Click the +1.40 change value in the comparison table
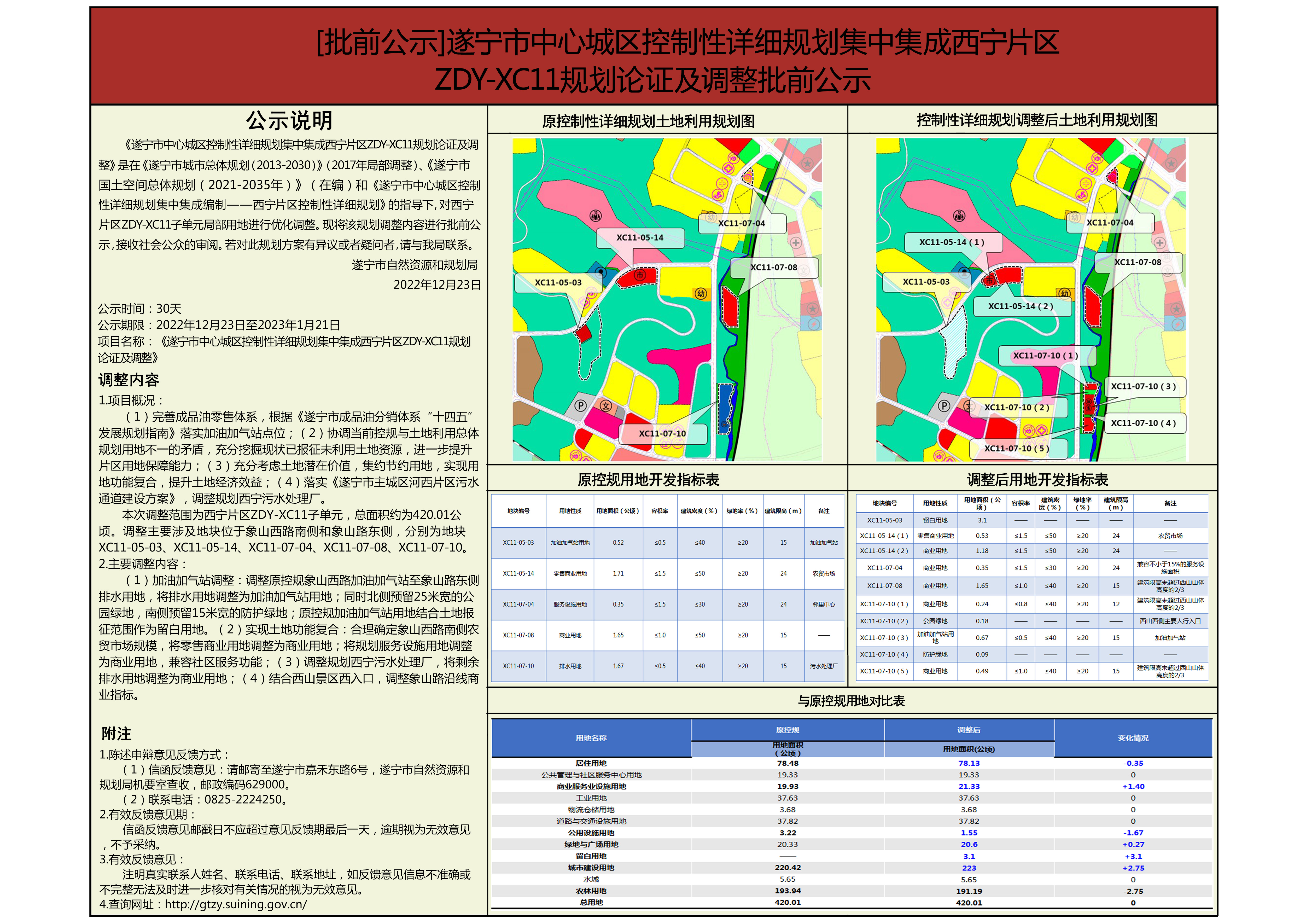The width and height of the screenshot is (1306, 924). tap(1133, 786)
